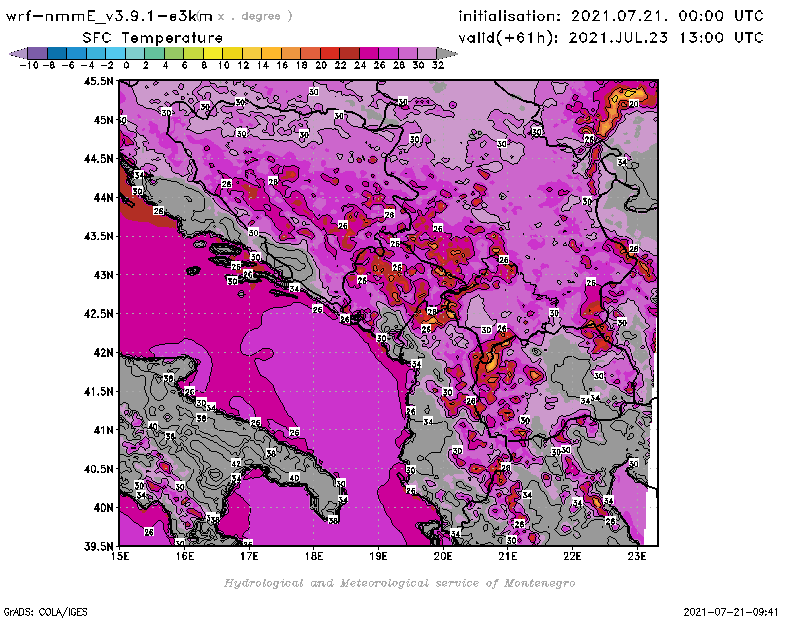800x618 pixels.
Task: Click the 40.5N latitude axis label
Action: pyautogui.click(x=98, y=469)
